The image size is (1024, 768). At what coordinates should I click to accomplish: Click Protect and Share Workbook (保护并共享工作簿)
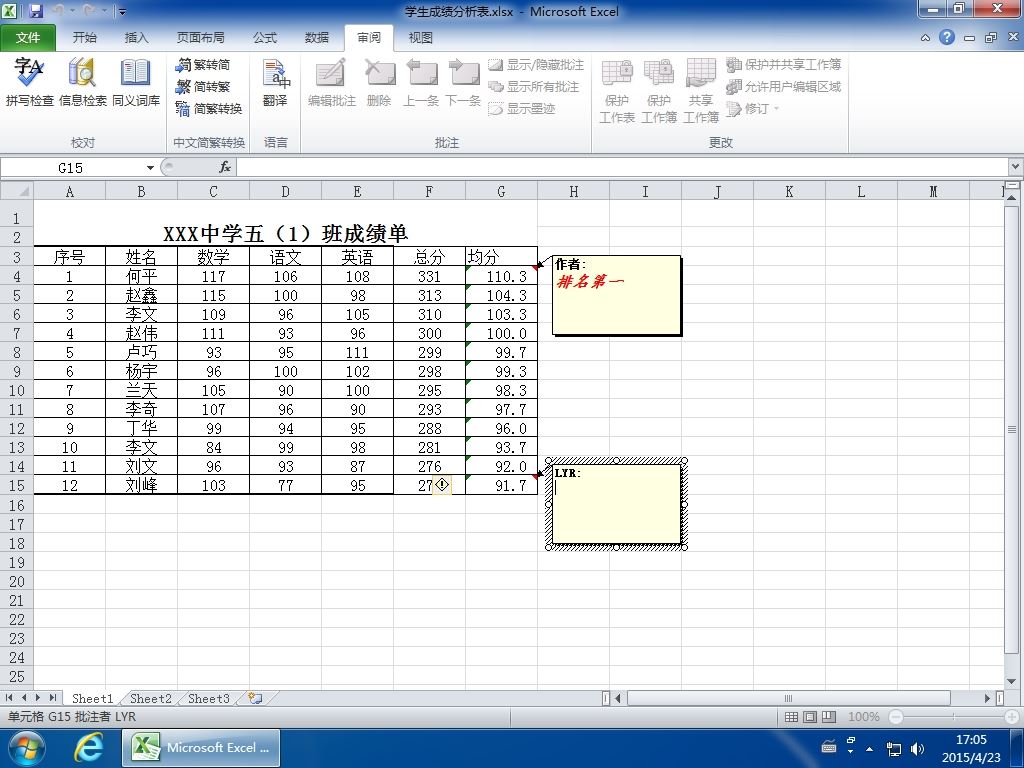tap(784, 65)
